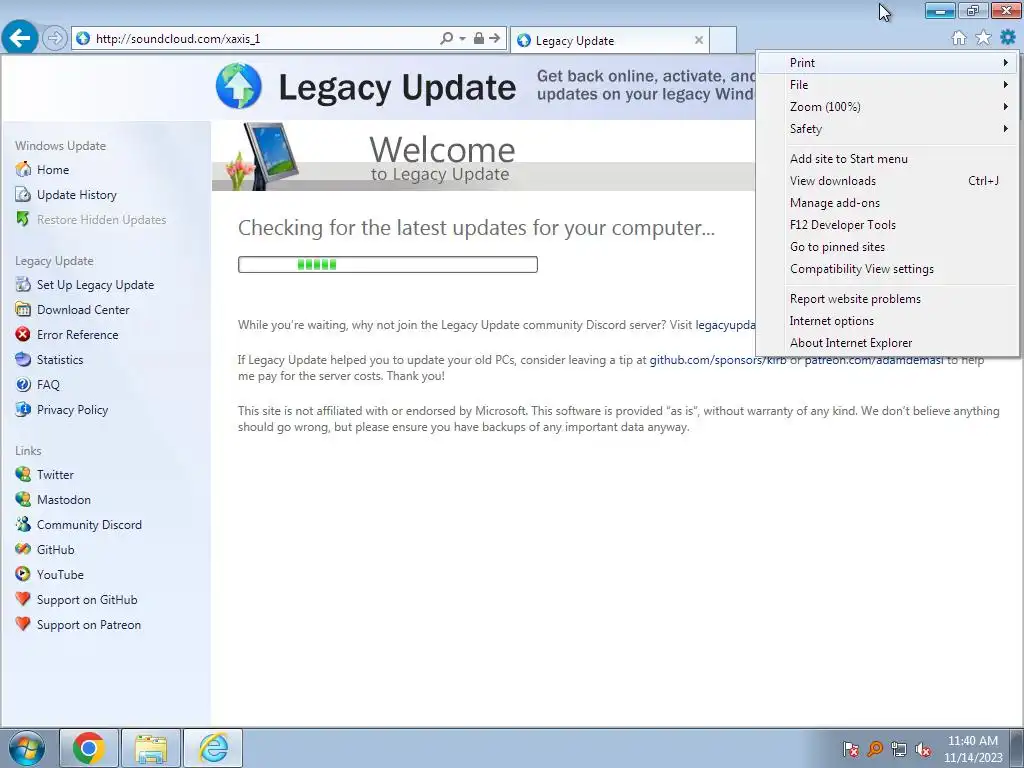Screen dimensions: 1024x768
Task: Open Google Chrome from the taskbar
Action: (x=89, y=748)
